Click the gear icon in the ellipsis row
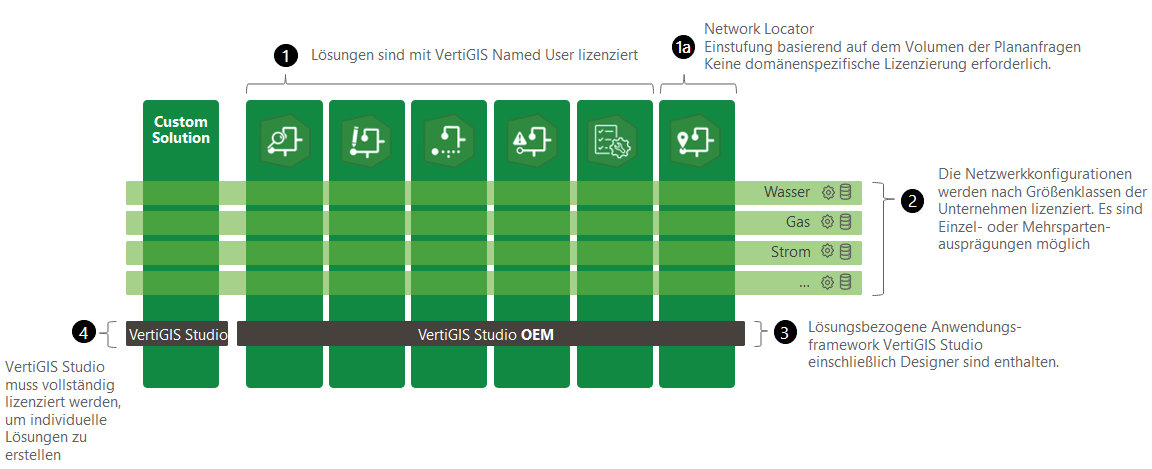 click(828, 283)
